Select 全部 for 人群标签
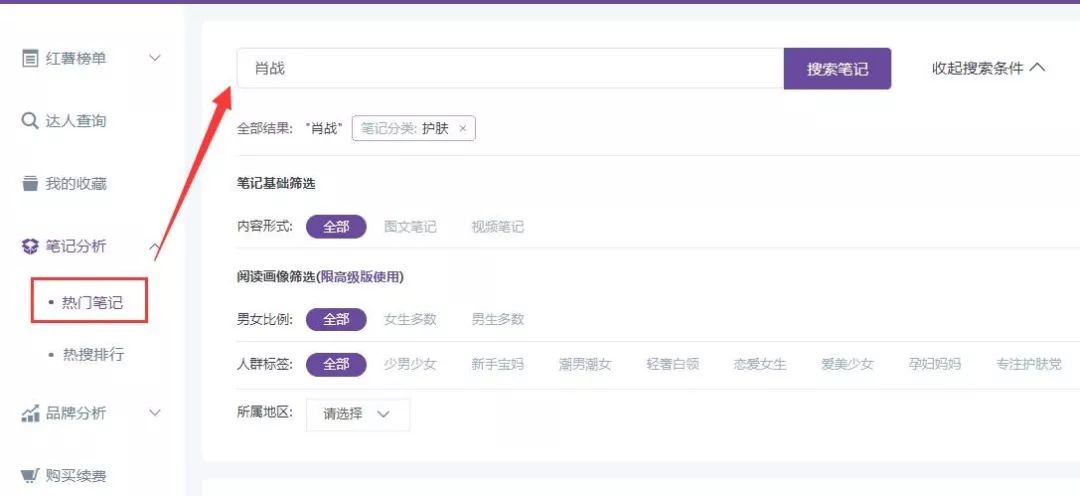This screenshot has width=1080, height=496. 336,364
